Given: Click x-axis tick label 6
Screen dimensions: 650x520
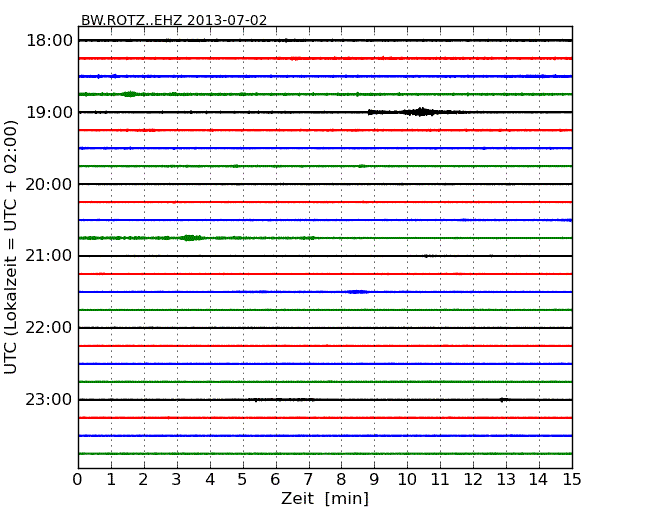Looking at the screenshot, I should tap(275, 479).
